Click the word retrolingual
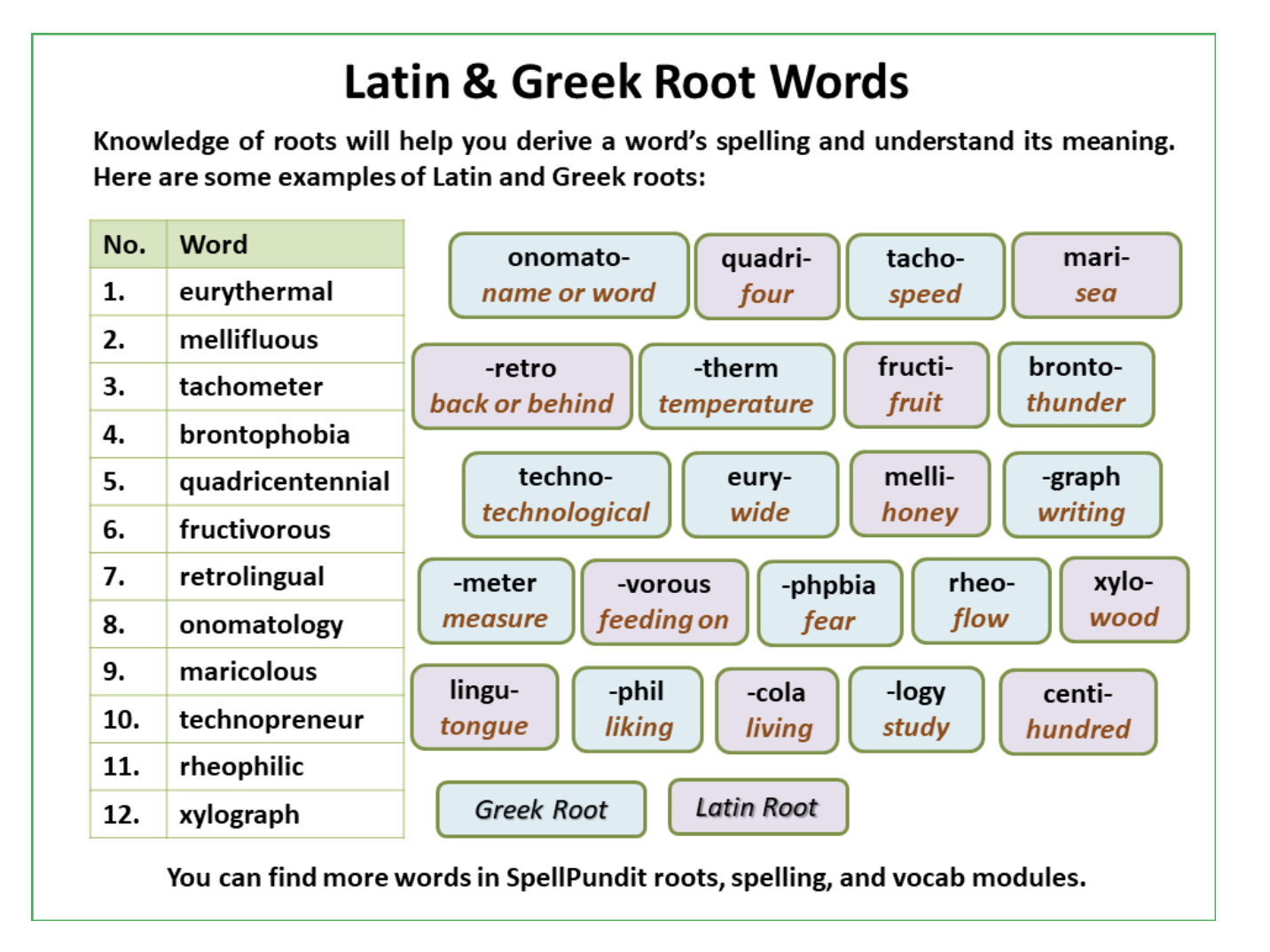This screenshot has height=952, width=1270. (x=252, y=576)
